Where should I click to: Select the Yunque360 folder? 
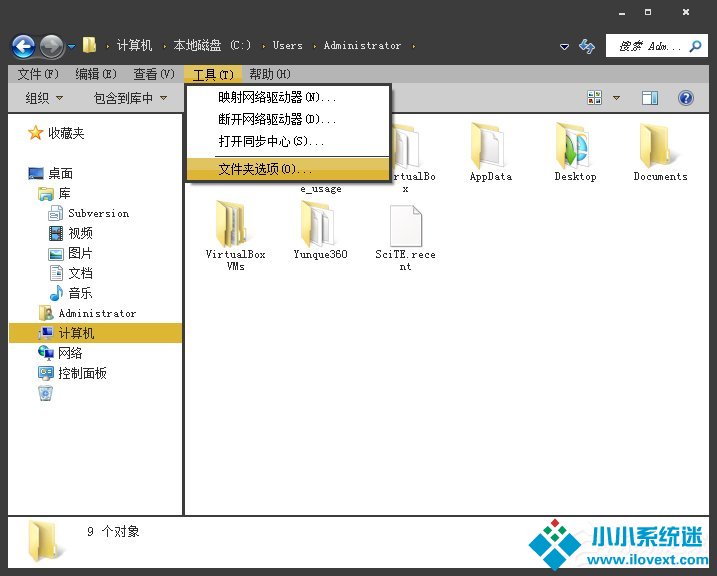point(320,230)
